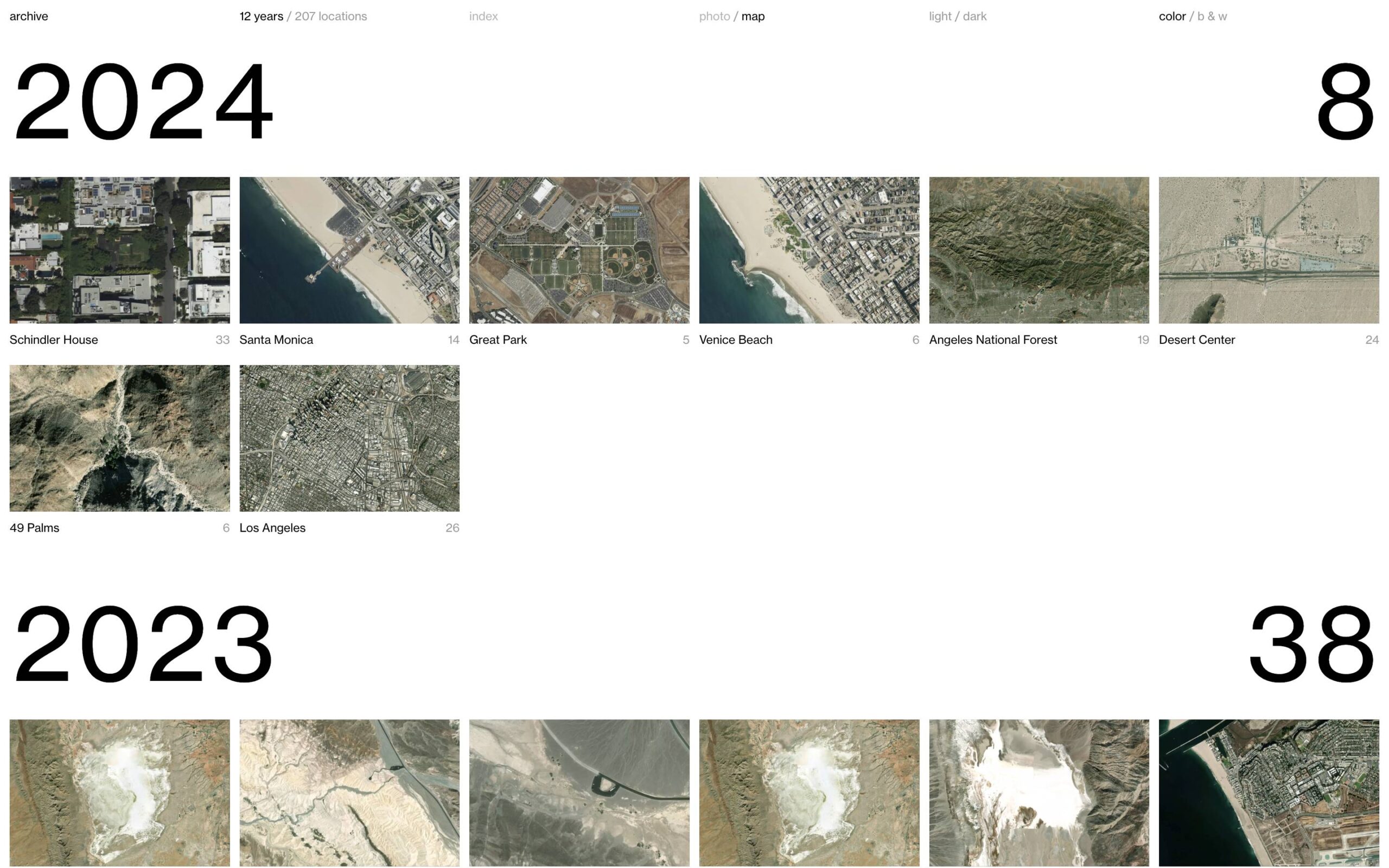Open the Venice Beach aerial thumbnail
The width and height of the screenshot is (1389, 868).
point(809,250)
